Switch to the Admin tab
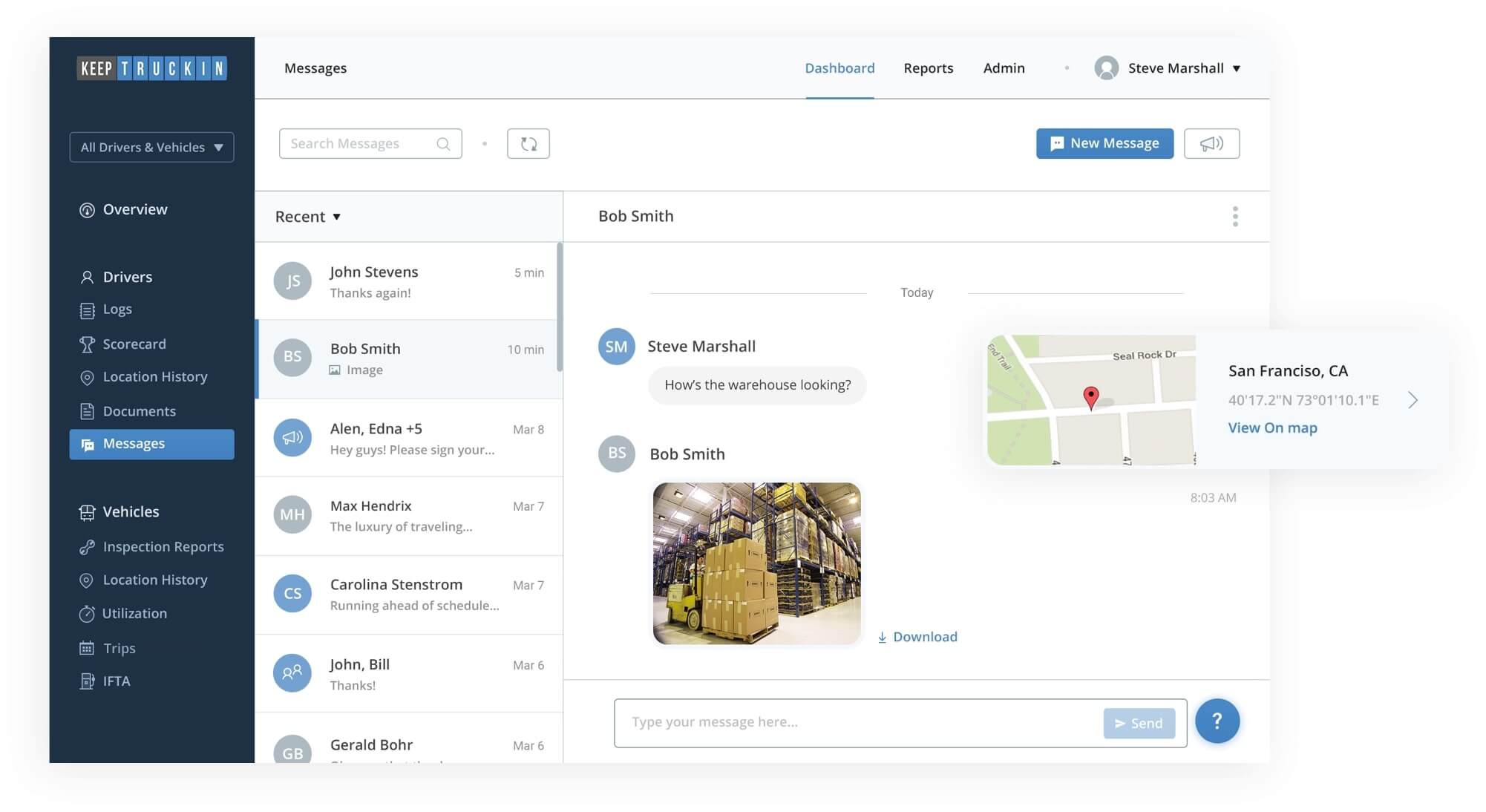The image size is (1486, 812). 1004,68
